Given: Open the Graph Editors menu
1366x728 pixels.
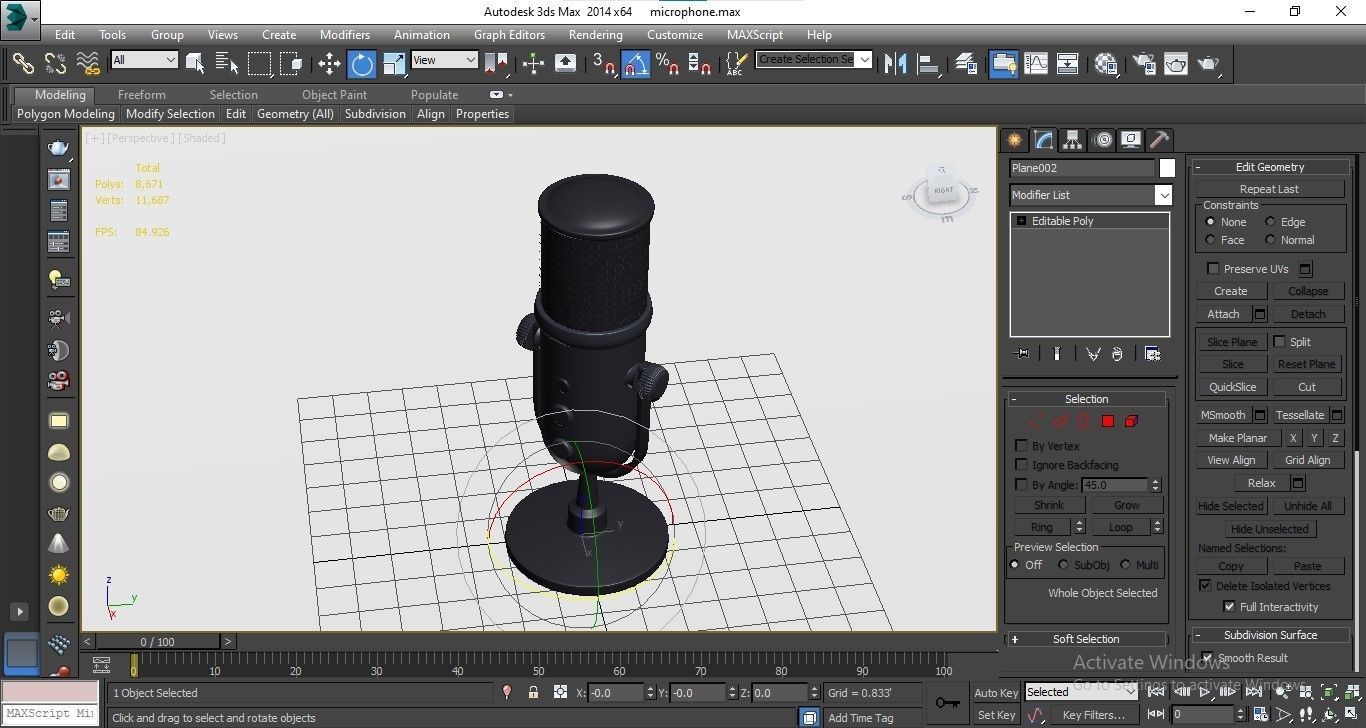Looking at the screenshot, I should (509, 35).
